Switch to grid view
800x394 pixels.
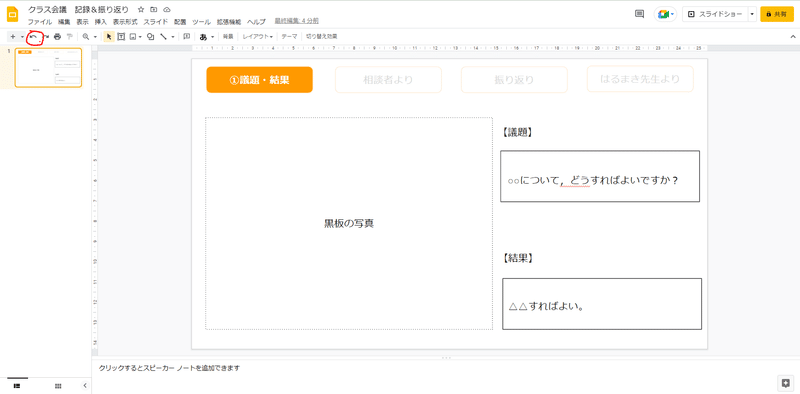point(58,386)
